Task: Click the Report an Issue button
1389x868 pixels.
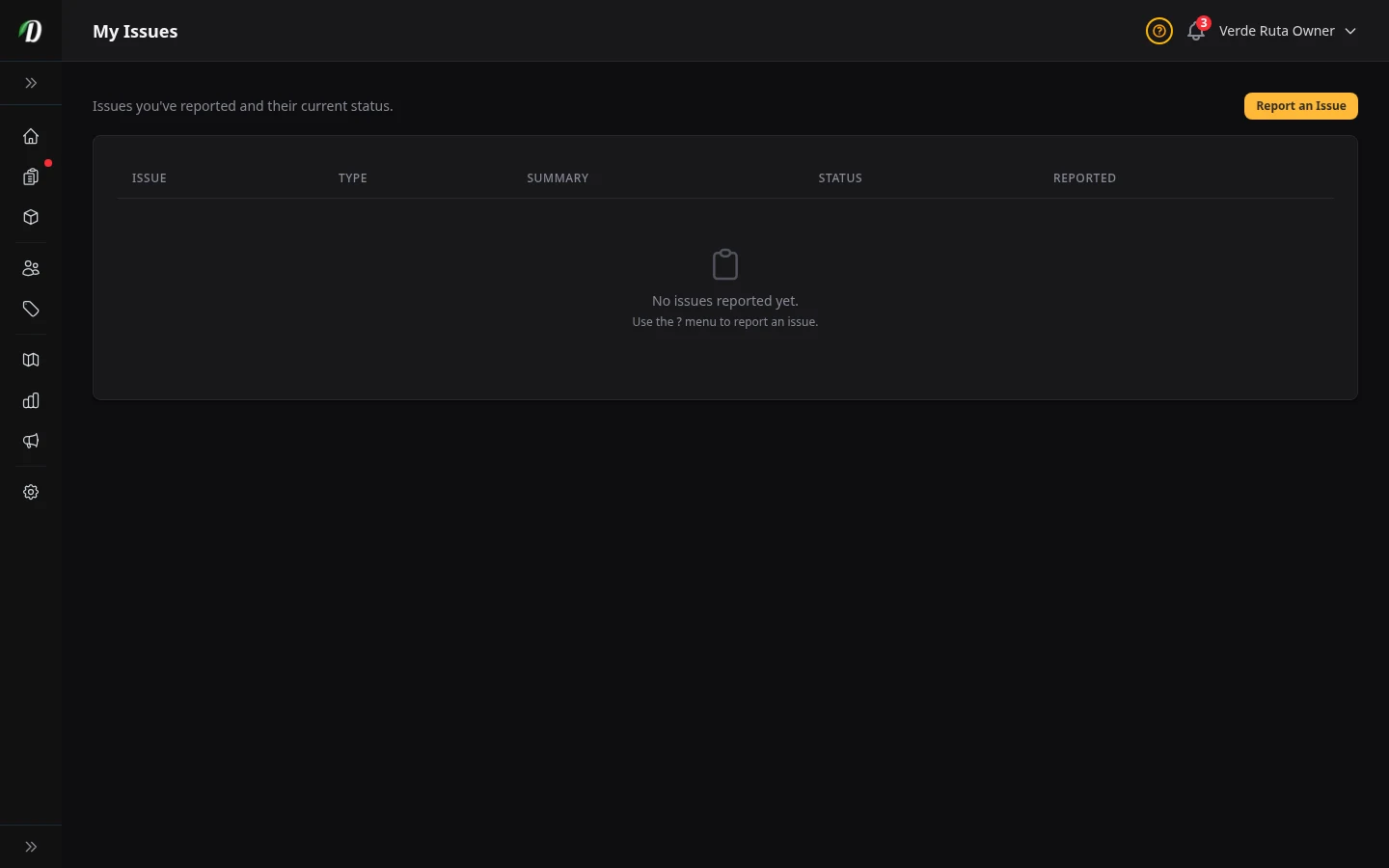Action: click(x=1301, y=106)
